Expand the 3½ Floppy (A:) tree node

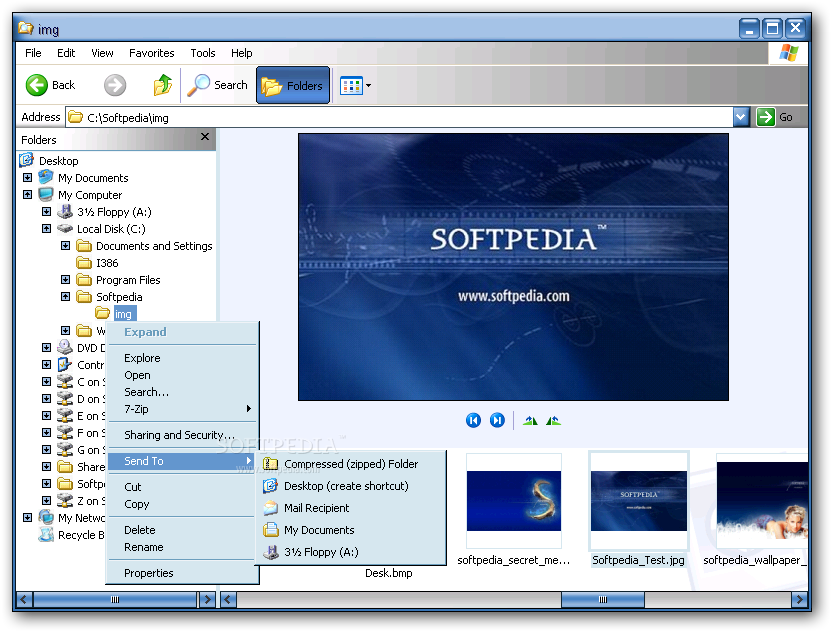(47, 212)
